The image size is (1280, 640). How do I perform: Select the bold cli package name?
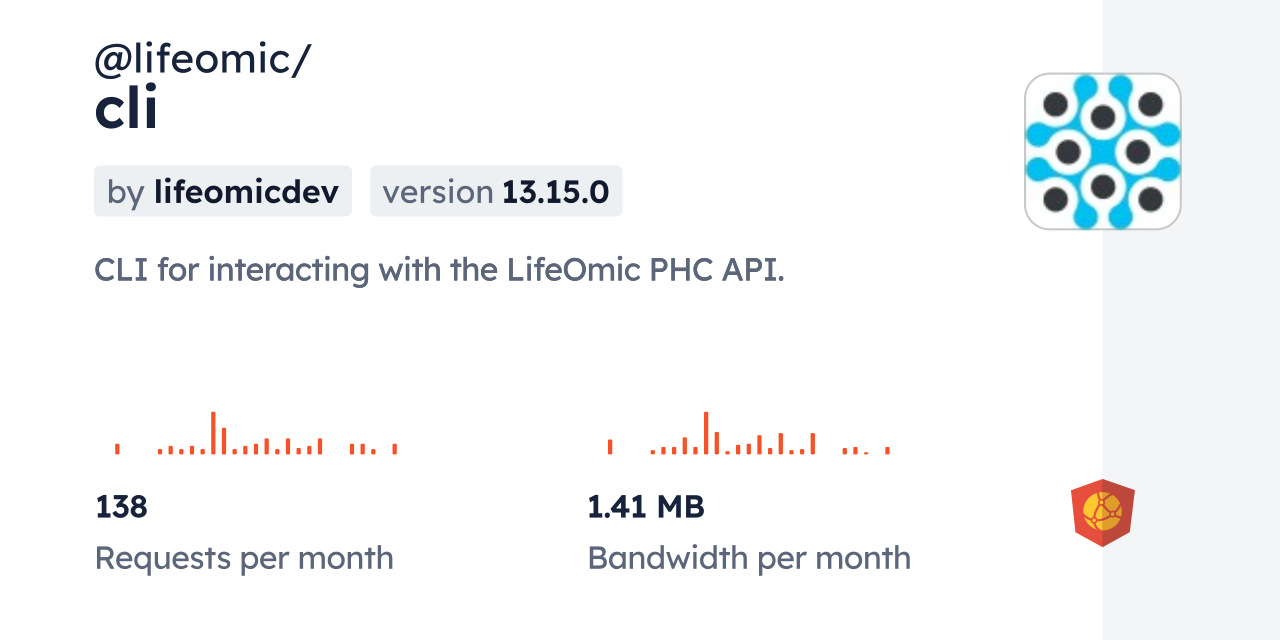click(126, 110)
